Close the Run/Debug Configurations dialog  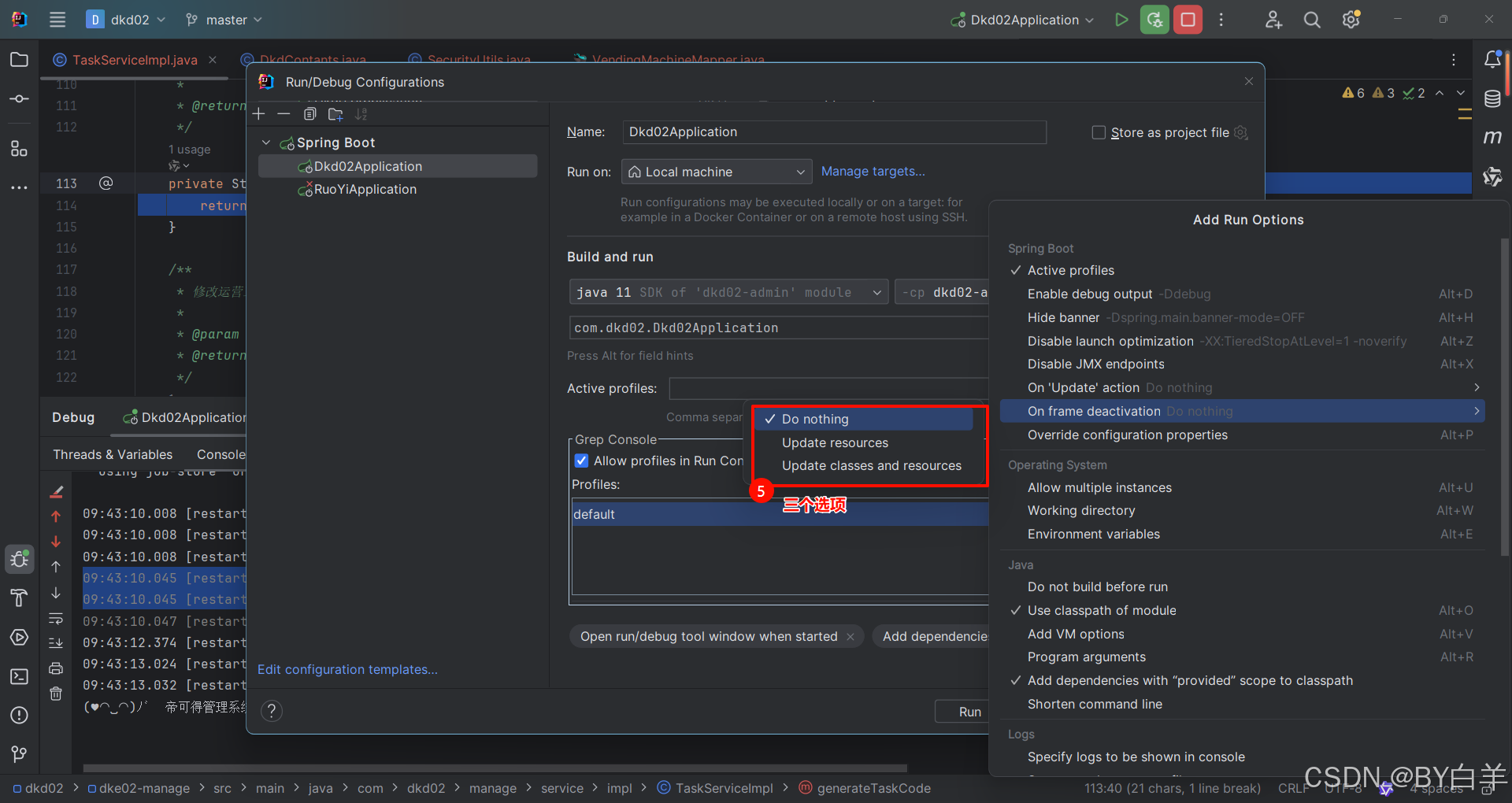(x=1248, y=81)
